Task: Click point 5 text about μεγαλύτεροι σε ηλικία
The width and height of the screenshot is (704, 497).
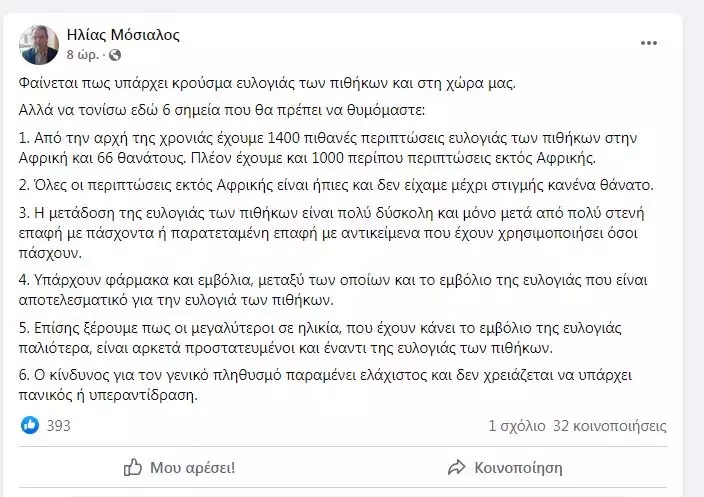Action: click(x=320, y=338)
